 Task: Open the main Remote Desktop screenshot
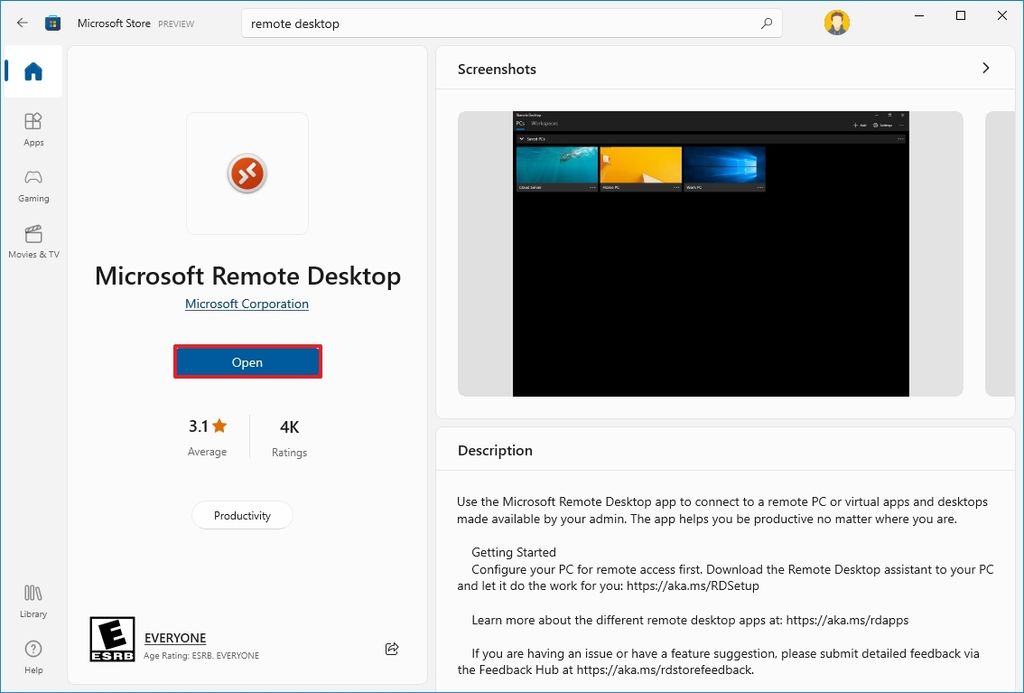click(711, 253)
